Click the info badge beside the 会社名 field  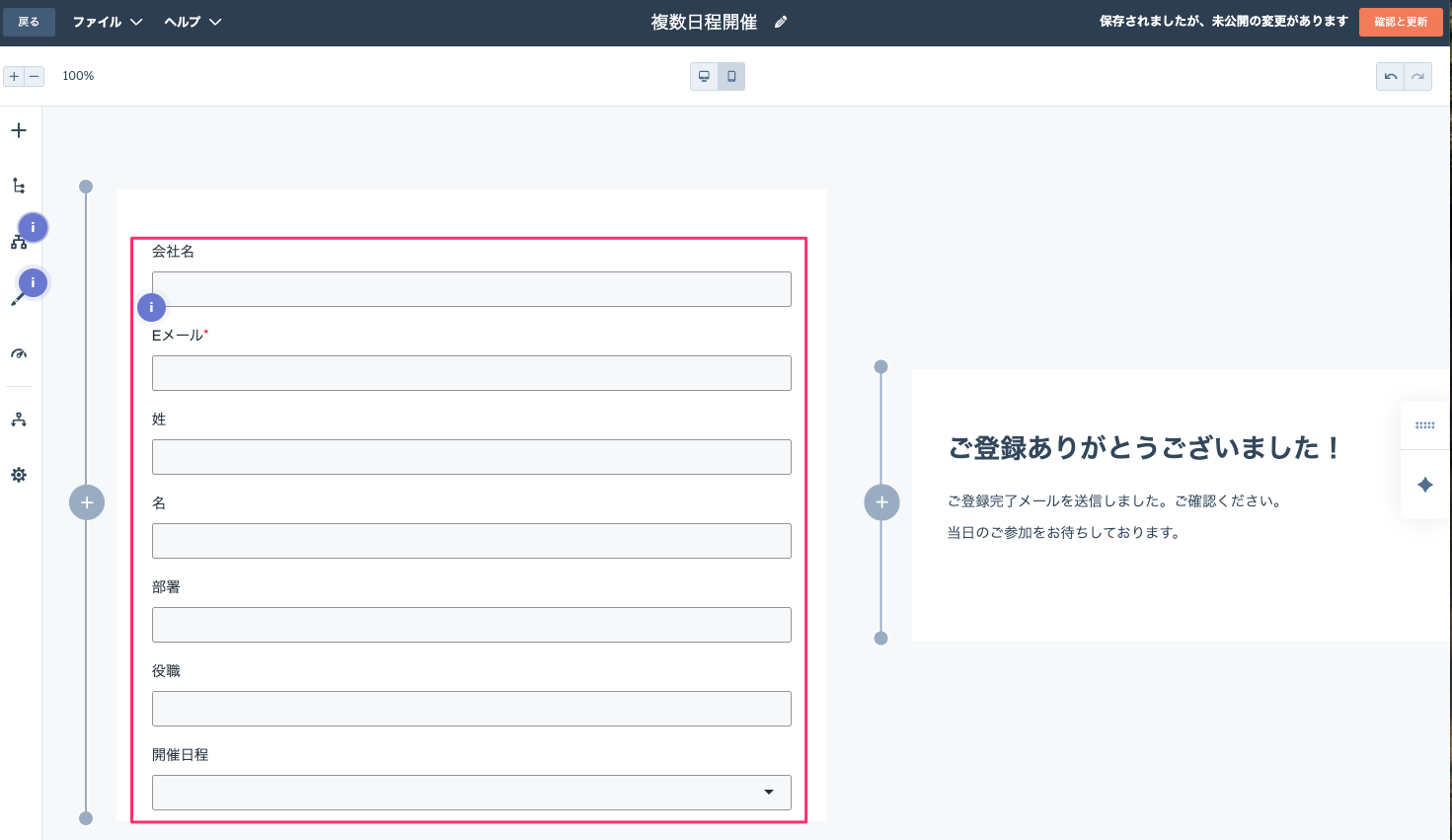click(151, 307)
